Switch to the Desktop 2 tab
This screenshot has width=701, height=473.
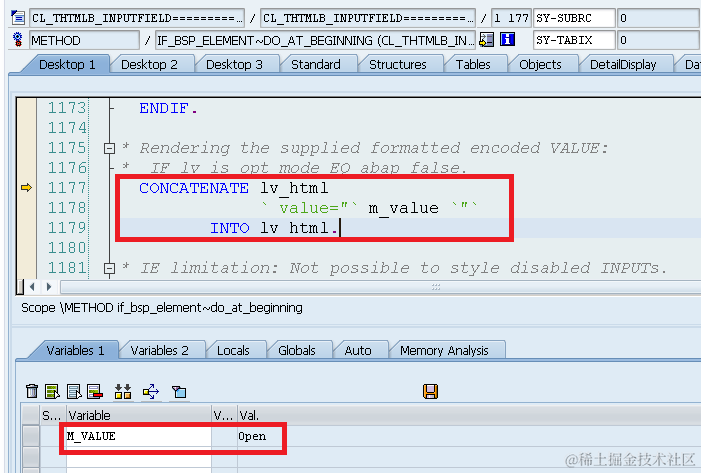(x=149, y=65)
